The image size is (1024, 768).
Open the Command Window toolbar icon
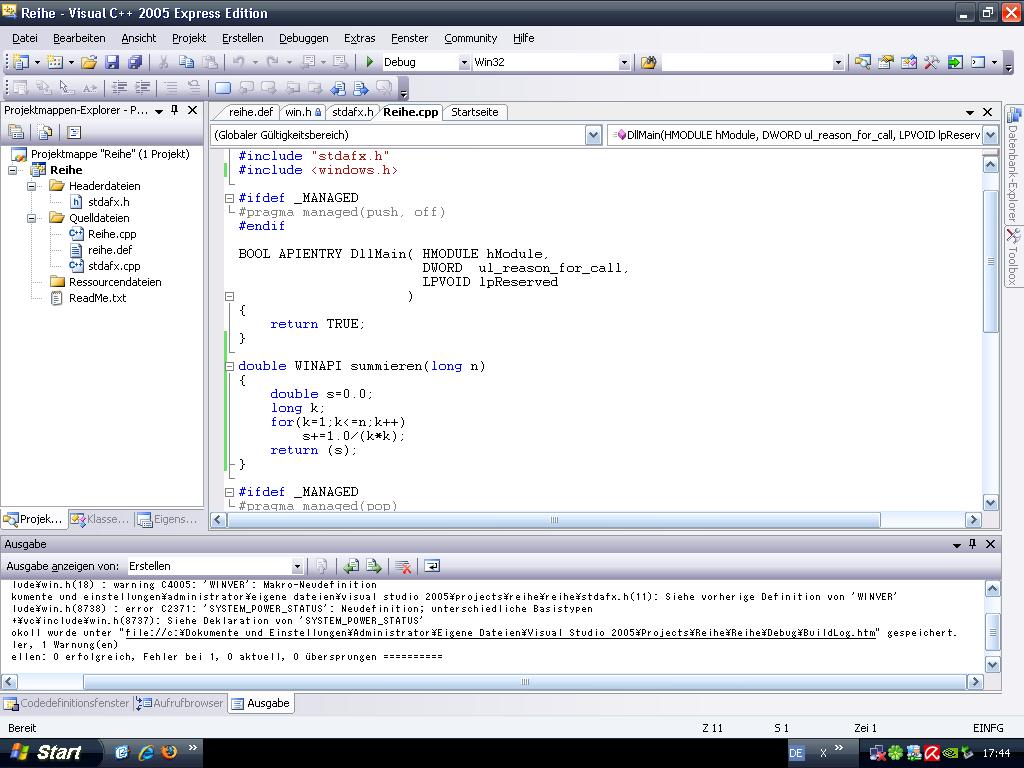(978, 62)
